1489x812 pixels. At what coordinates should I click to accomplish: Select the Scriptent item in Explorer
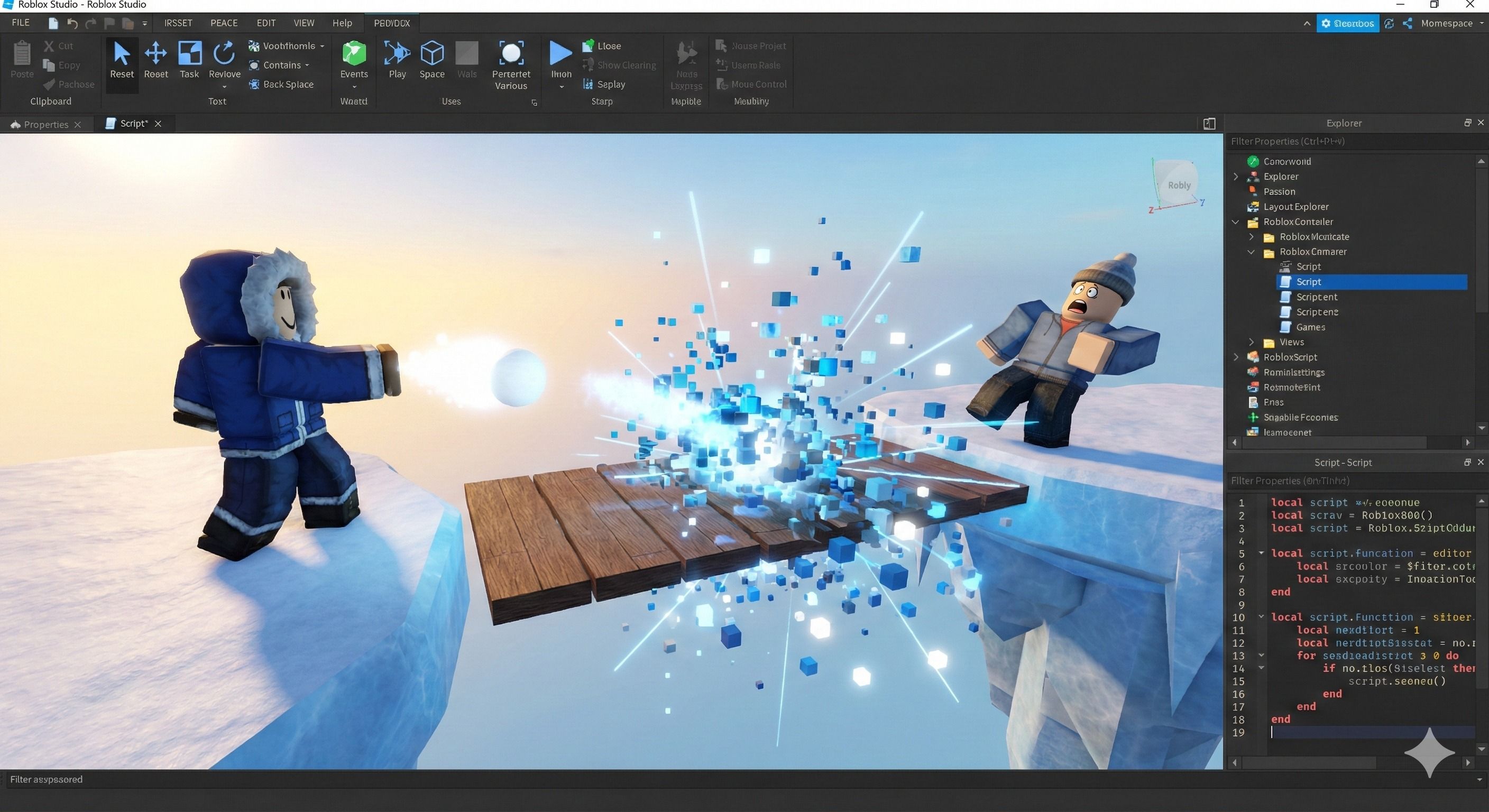[1316, 297]
